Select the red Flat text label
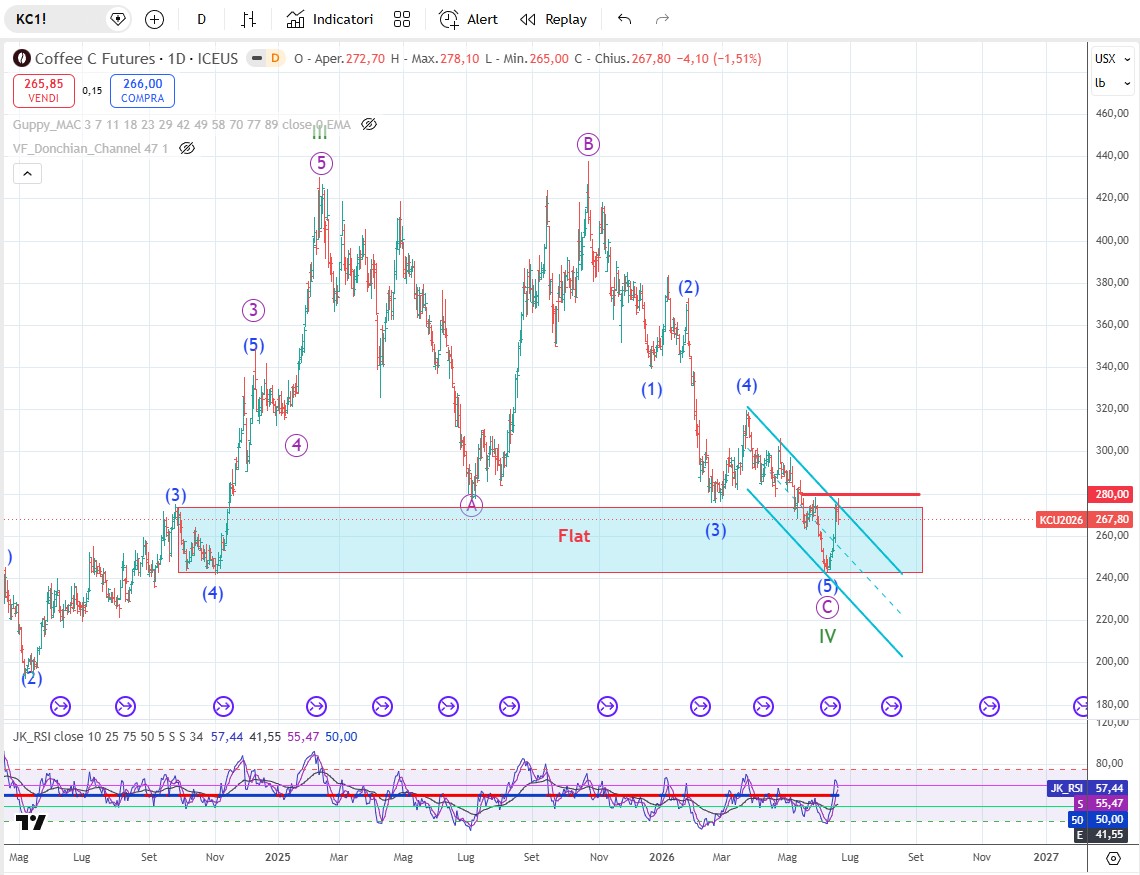1140x875 pixels. point(574,536)
